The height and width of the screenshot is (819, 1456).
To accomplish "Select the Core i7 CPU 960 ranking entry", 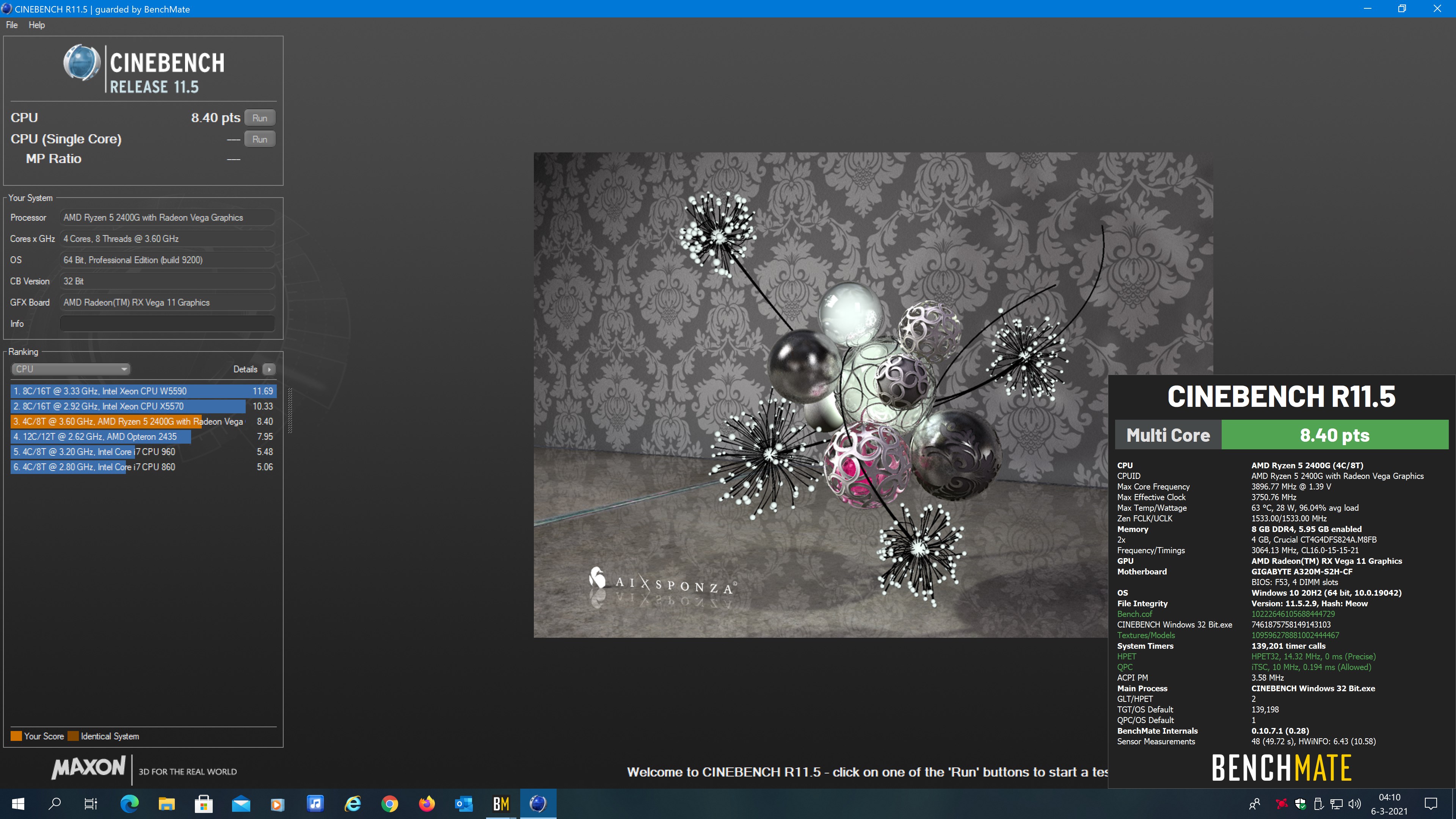I will 143,452.
